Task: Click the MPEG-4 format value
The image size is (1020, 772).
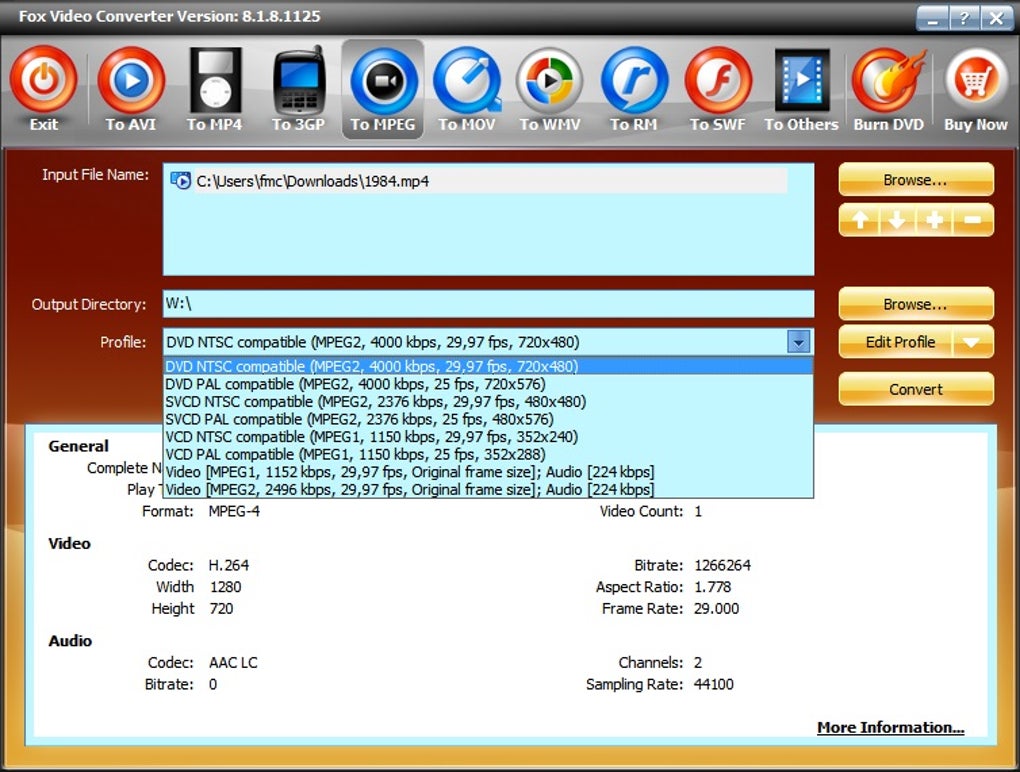Action: click(x=234, y=511)
